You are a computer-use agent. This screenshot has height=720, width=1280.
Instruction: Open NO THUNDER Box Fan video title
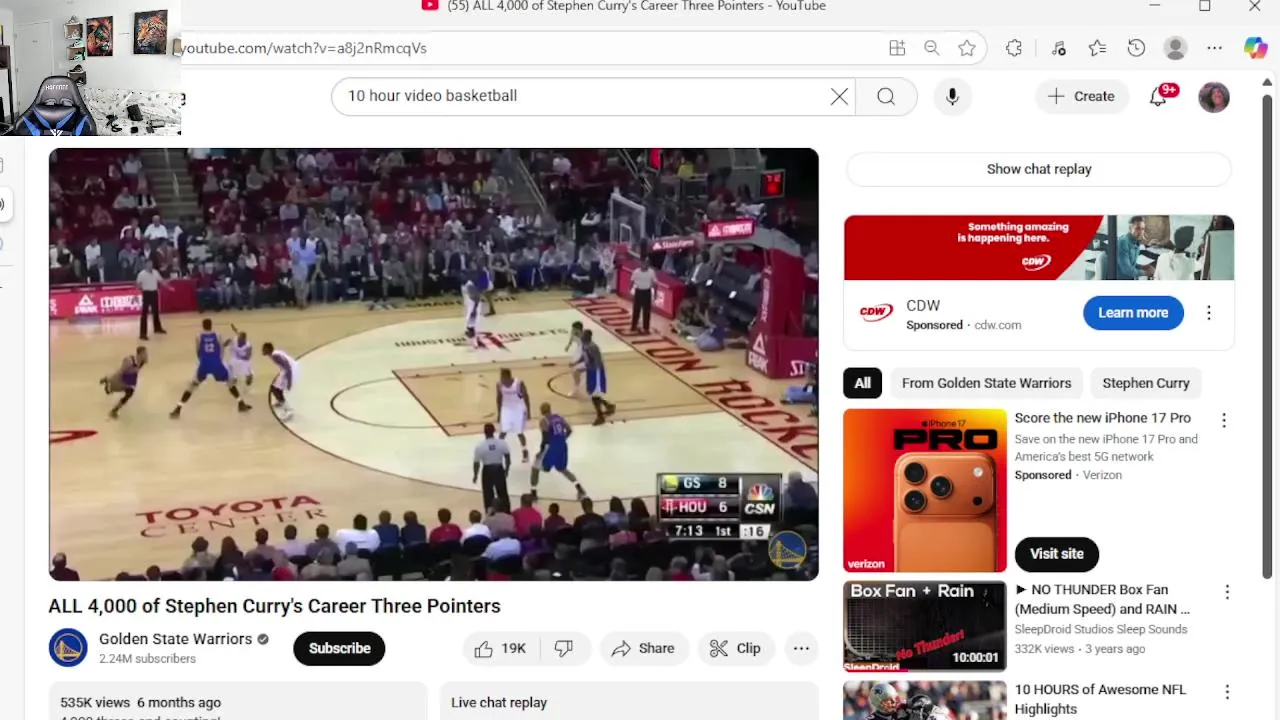click(x=1102, y=600)
